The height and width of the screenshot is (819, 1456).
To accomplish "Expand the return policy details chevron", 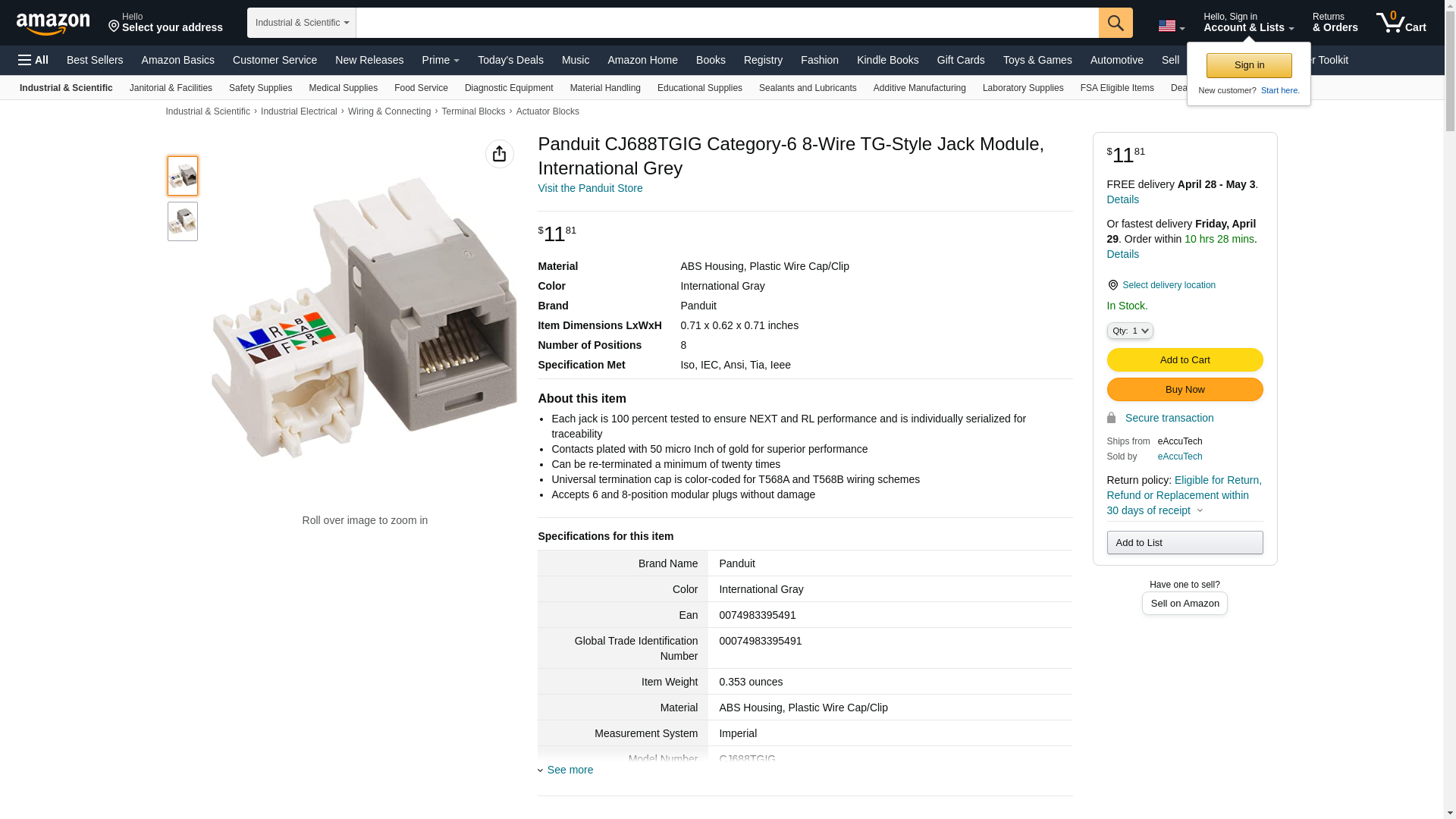I will pos(1200,510).
